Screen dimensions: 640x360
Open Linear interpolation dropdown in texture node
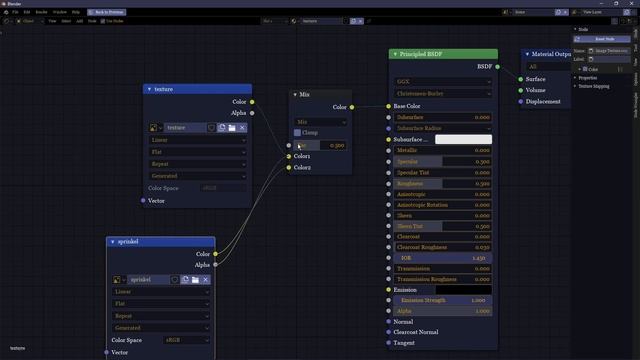198,140
